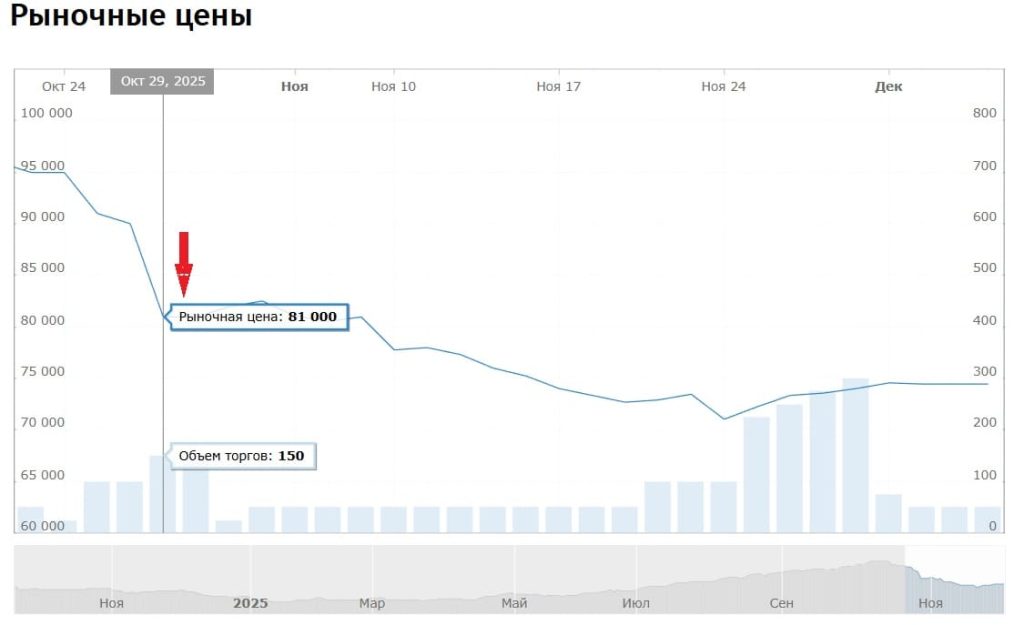Click the highlighted range in the navigator strip
The height and width of the screenshot is (625, 1024).
(953, 580)
